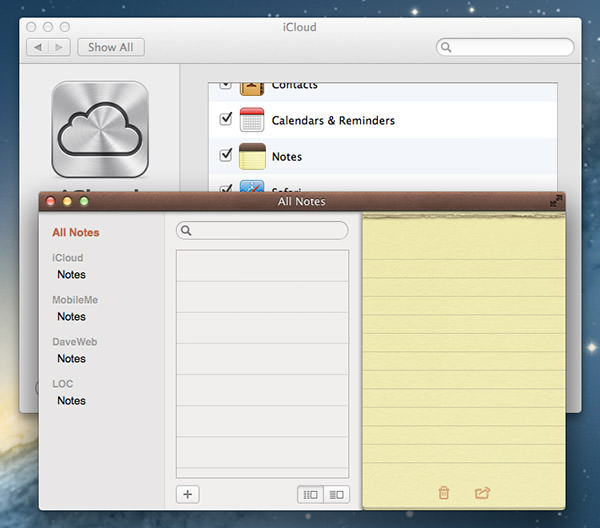Enter full screen in All Notes window
The width and height of the screenshot is (600, 528).
coord(556,201)
